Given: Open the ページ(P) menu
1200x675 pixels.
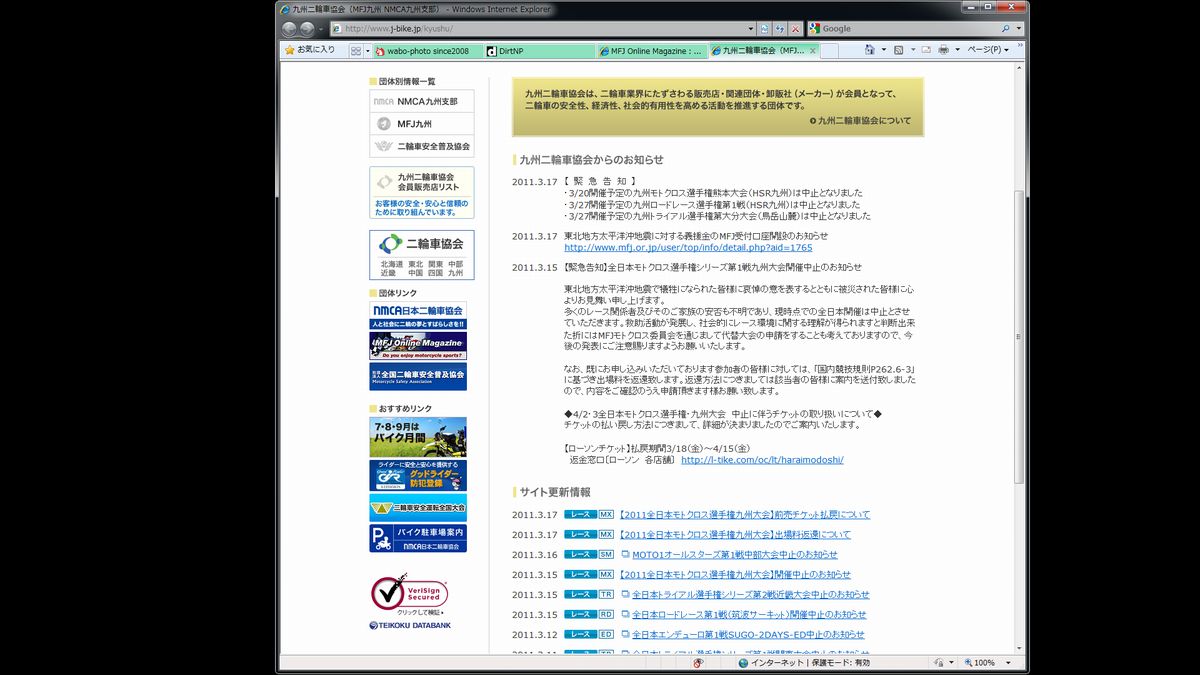Looking at the screenshot, I should pos(989,49).
